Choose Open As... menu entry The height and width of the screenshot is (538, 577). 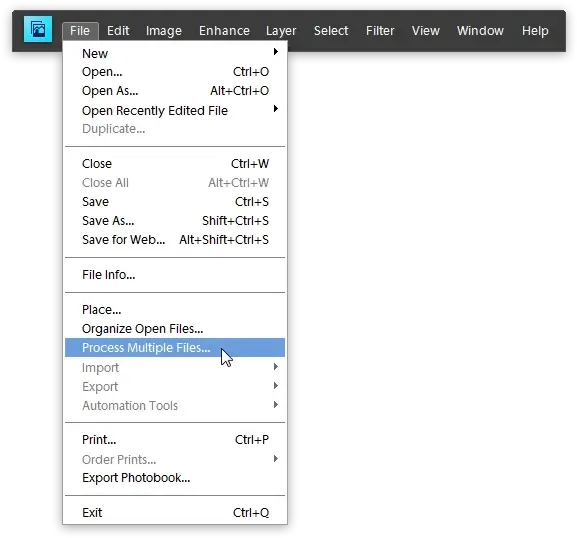point(175,91)
